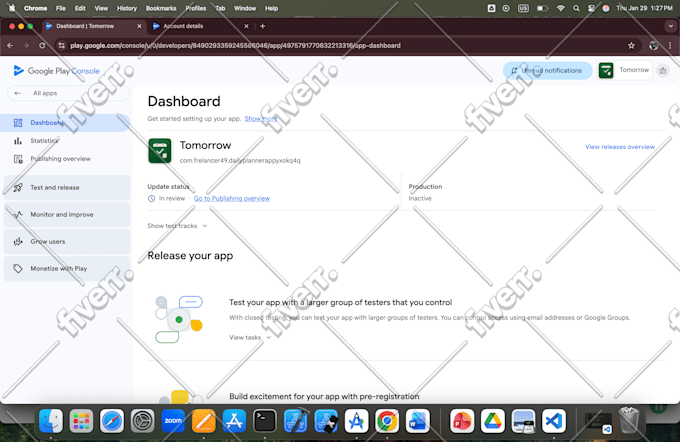The height and width of the screenshot is (442, 680).
Task: Open Terminal from the dock
Action: (x=265, y=421)
